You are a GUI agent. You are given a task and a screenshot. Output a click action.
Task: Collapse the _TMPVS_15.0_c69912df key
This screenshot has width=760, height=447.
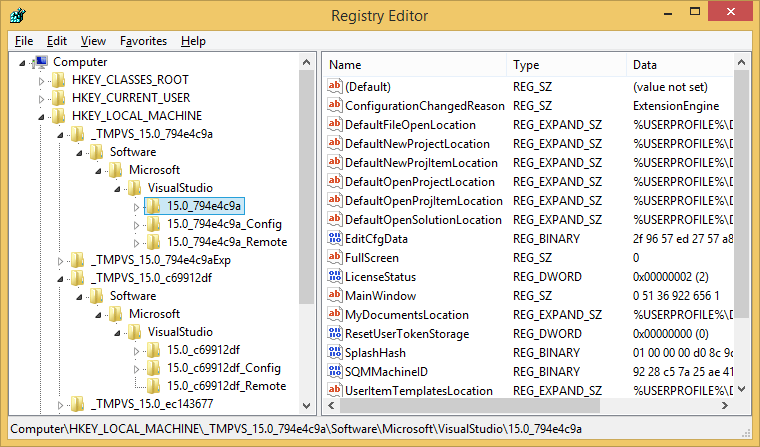(x=60, y=279)
